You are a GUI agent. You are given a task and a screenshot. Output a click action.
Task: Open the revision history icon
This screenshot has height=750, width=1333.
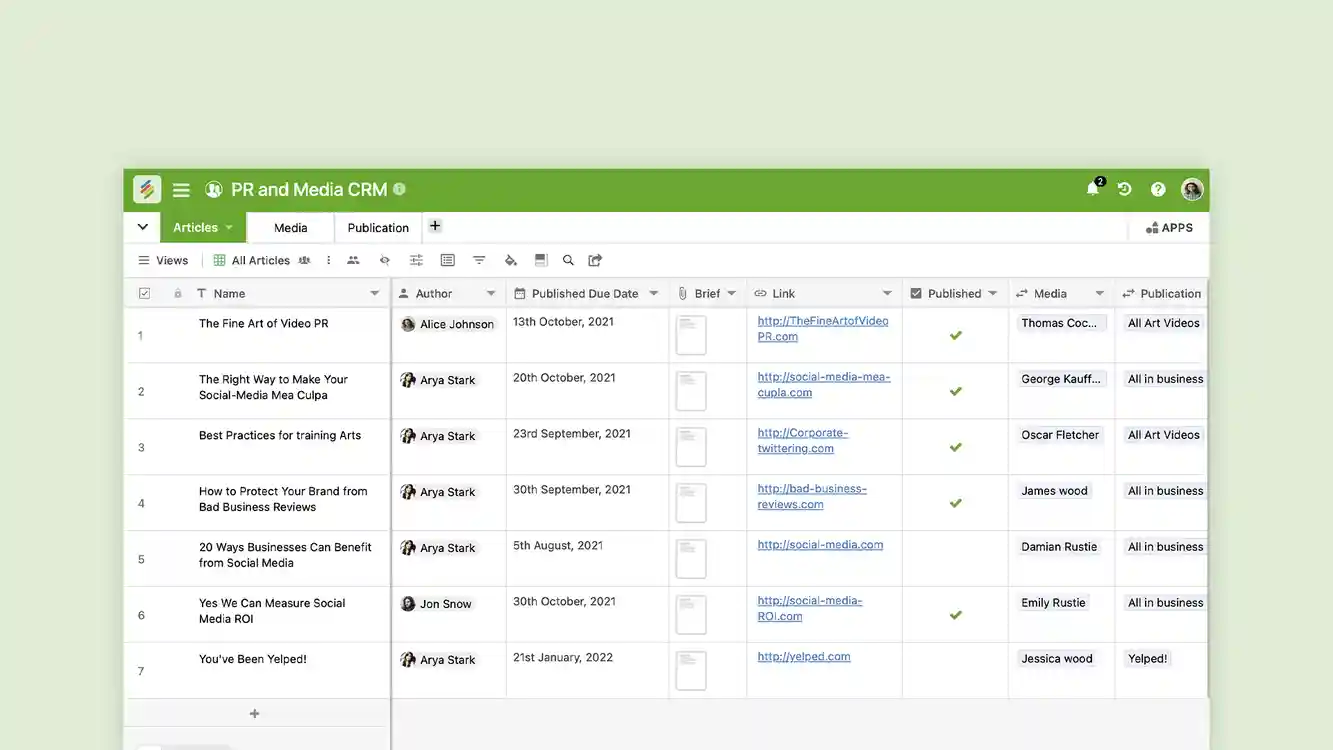[x=1124, y=188]
